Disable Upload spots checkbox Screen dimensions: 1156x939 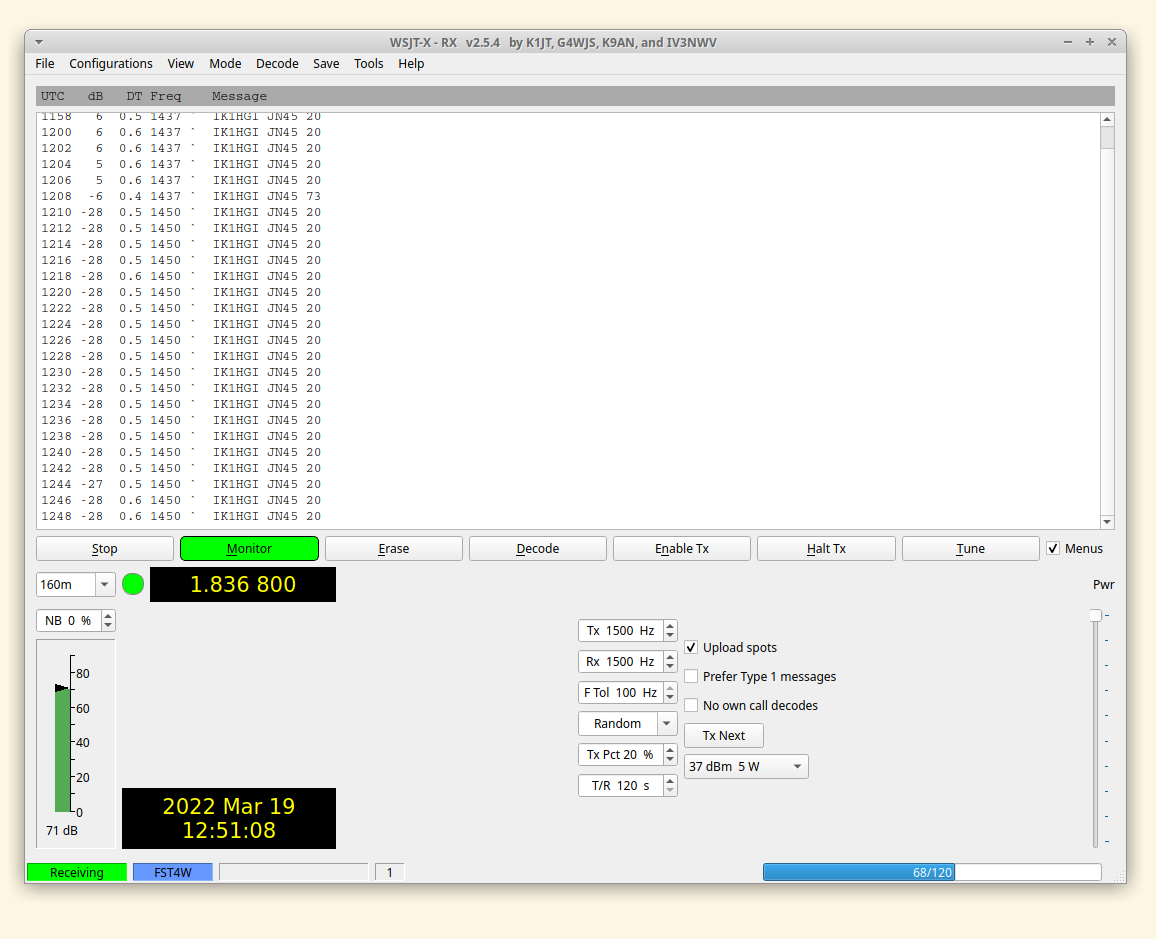point(691,647)
